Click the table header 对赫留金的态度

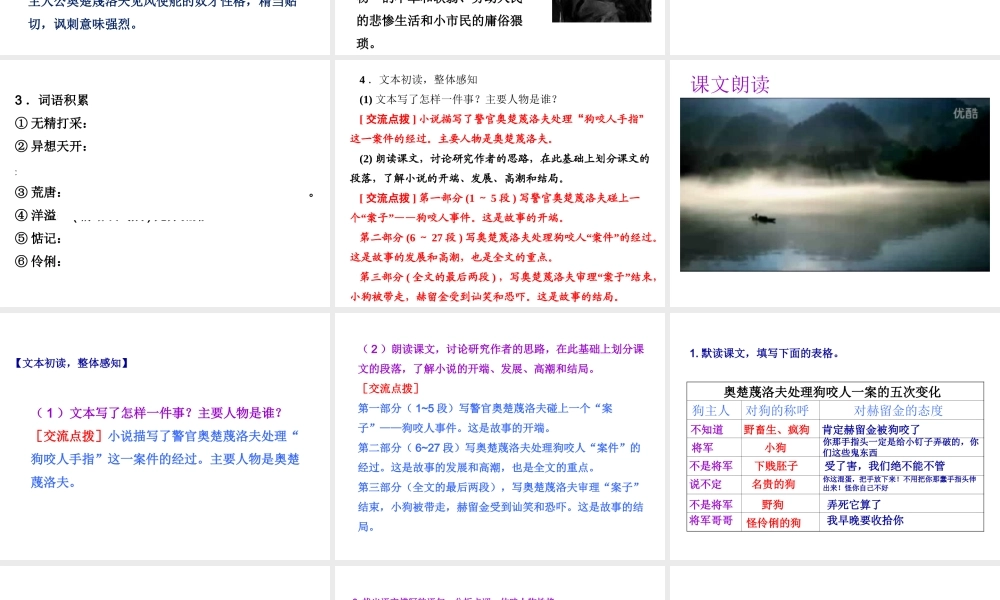pyautogui.click(x=899, y=410)
